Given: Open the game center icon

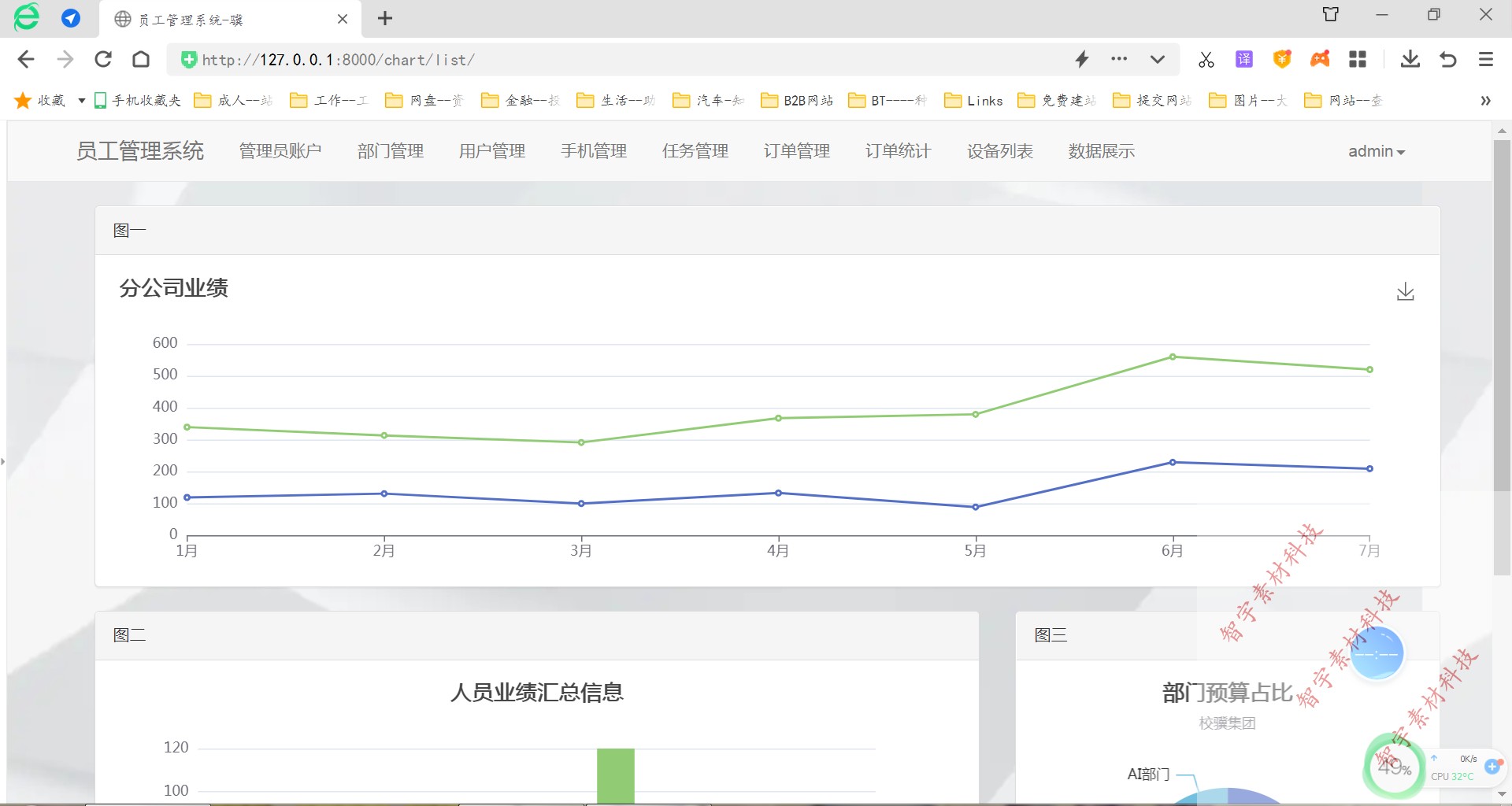Looking at the screenshot, I should pos(1320,59).
